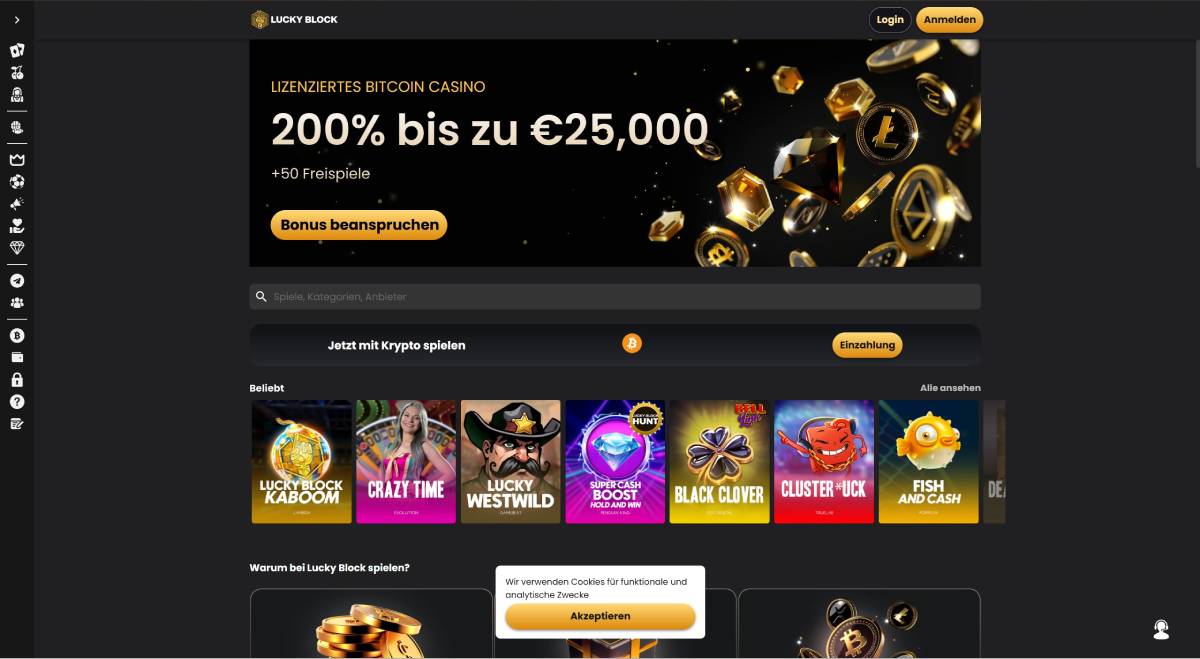Click the Bitcoin icon in sidebar
The height and width of the screenshot is (659, 1200).
point(17,336)
